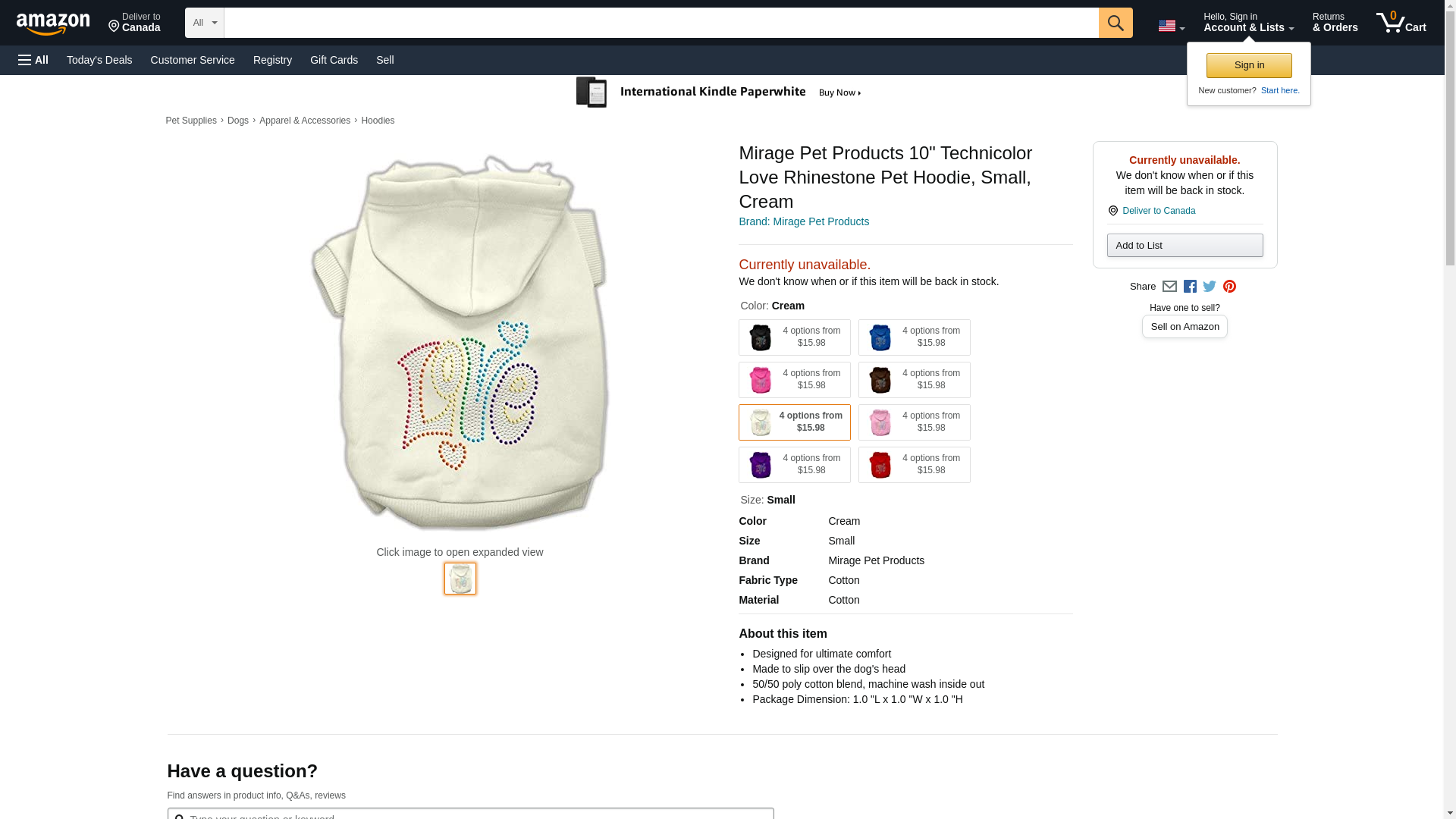Expand the Add to List dropdown

(x=1185, y=246)
